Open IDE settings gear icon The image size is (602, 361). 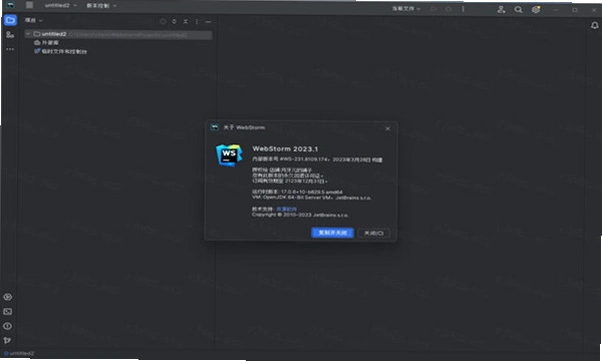click(536, 10)
